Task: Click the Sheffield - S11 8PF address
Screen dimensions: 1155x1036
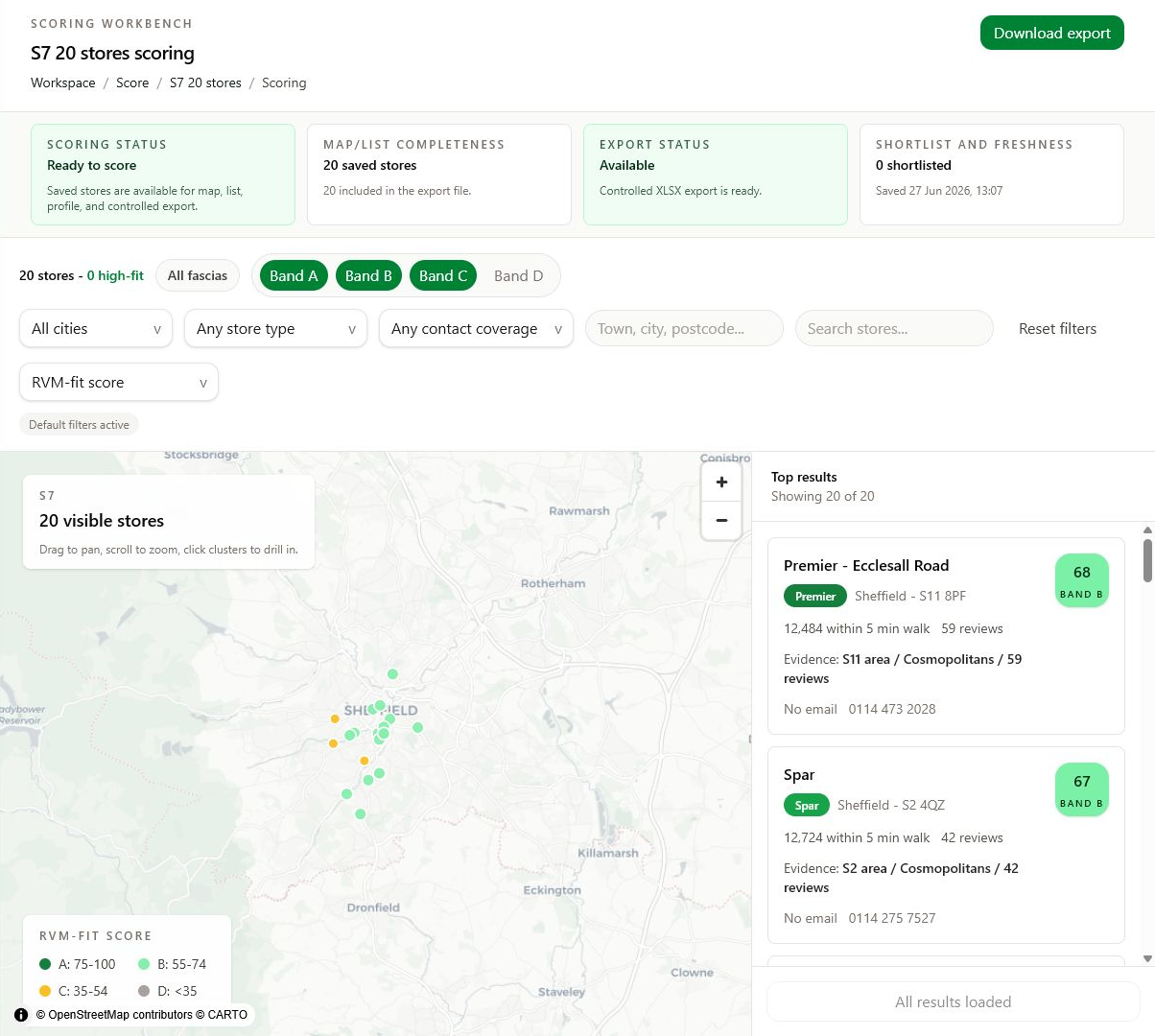Action: pyautogui.click(x=910, y=597)
